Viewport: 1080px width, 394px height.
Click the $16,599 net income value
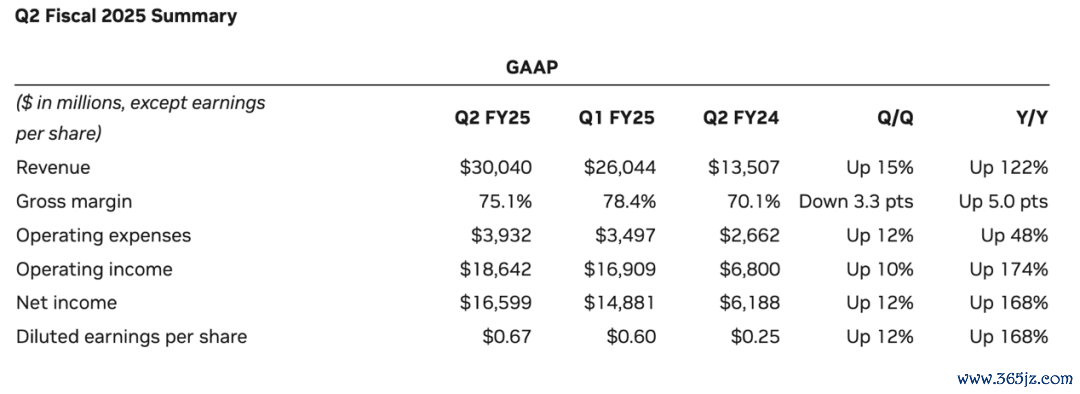pyautogui.click(x=496, y=303)
